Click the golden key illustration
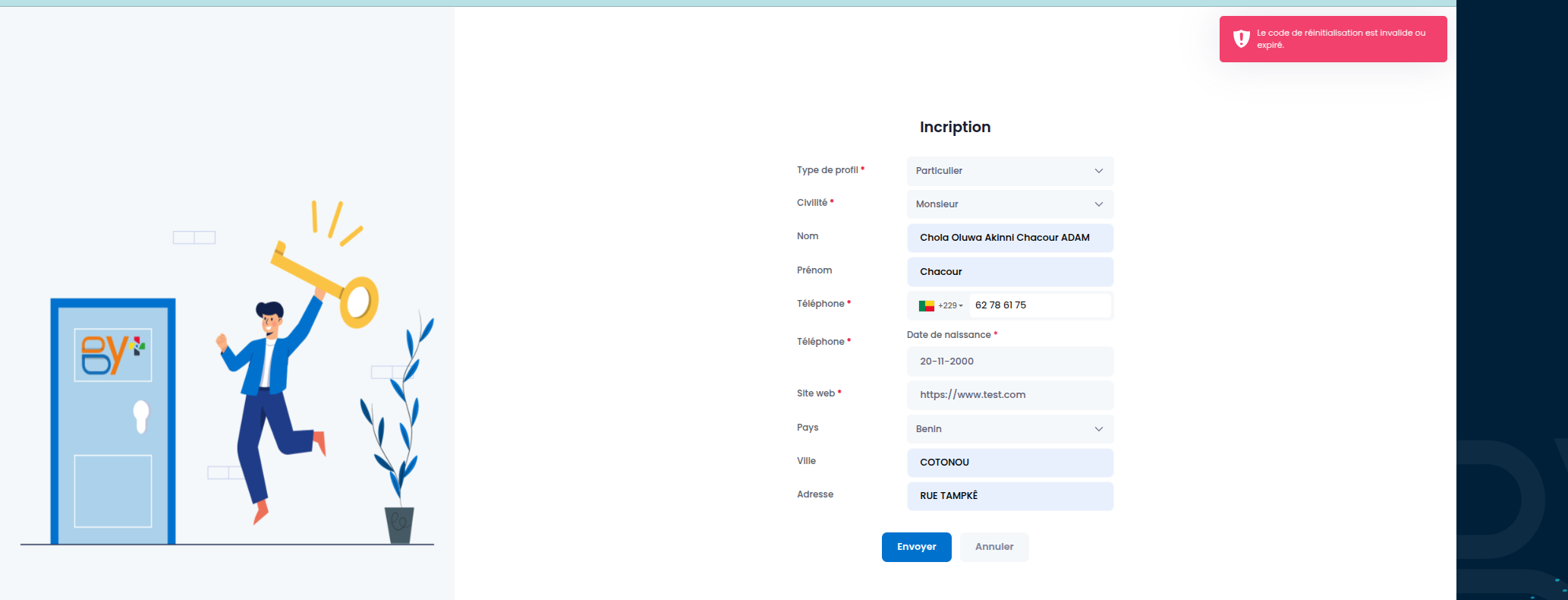Screen dimensions: 1568x600 point(325,286)
